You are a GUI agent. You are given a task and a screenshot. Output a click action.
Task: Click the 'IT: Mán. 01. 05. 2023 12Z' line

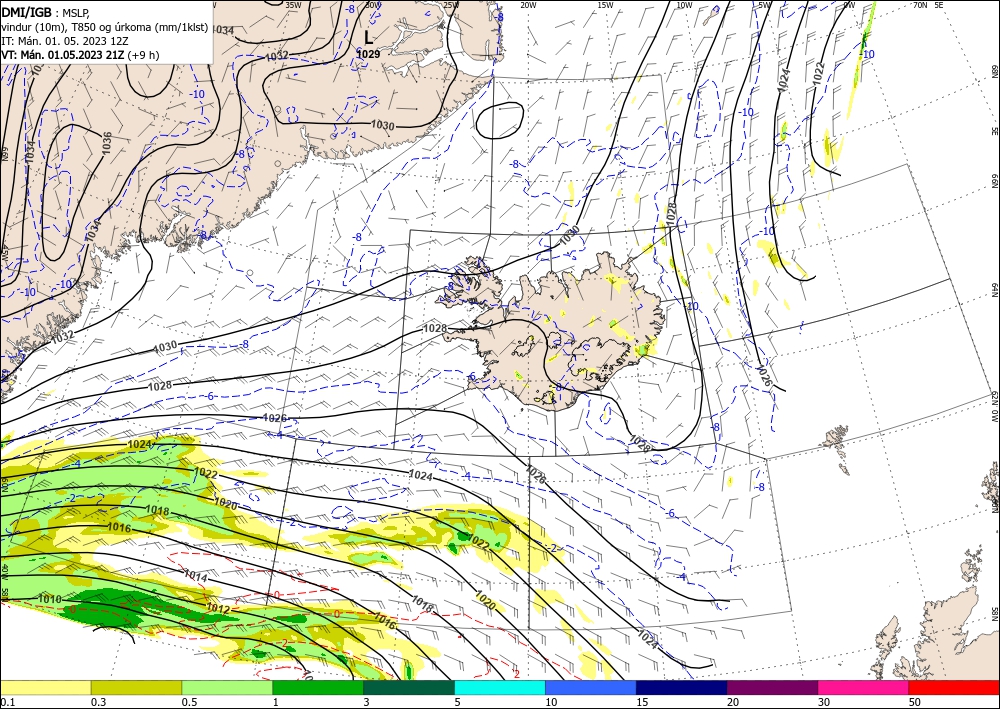tap(64, 41)
